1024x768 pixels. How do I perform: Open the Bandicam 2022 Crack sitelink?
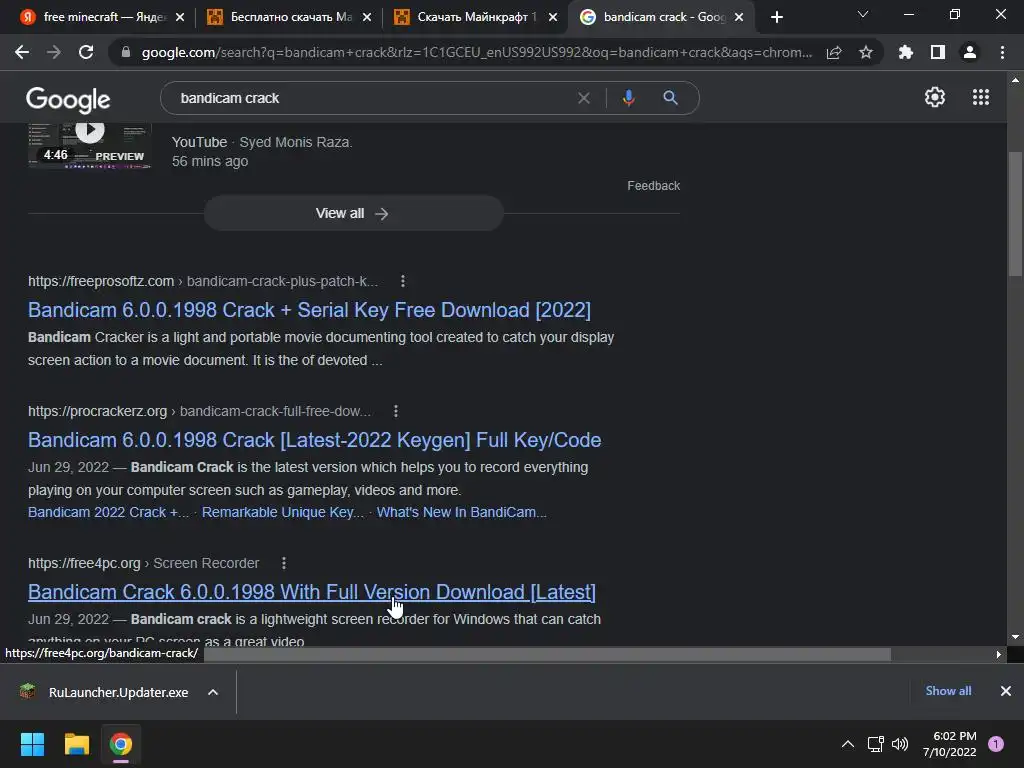[x=108, y=512]
